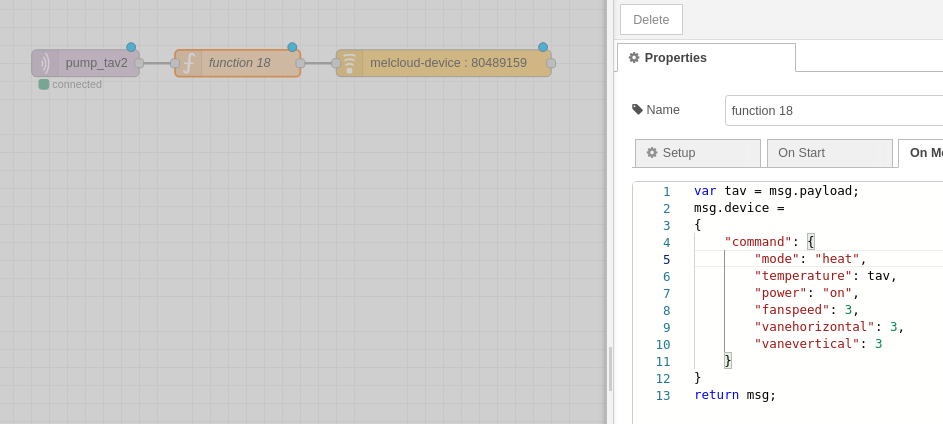Click the blue changed dot on the function 18 node

(292, 47)
